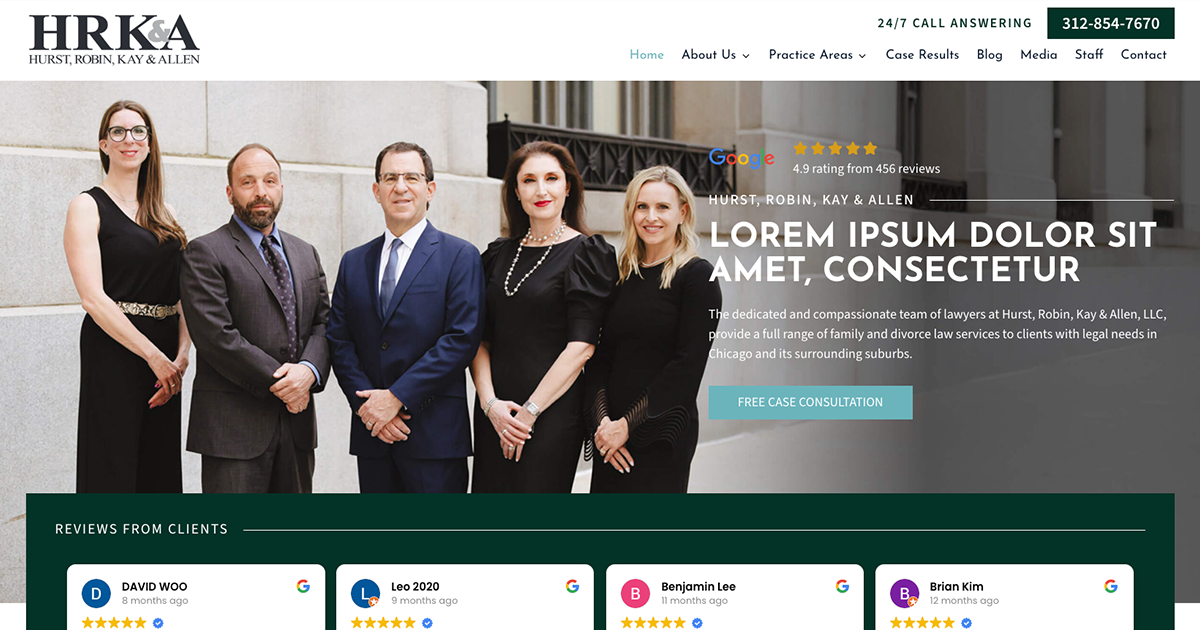This screenshot has width=1200, height=630.
Task: Open the Contact page link
Action: pyautogui.click(x=1144, y=55)
